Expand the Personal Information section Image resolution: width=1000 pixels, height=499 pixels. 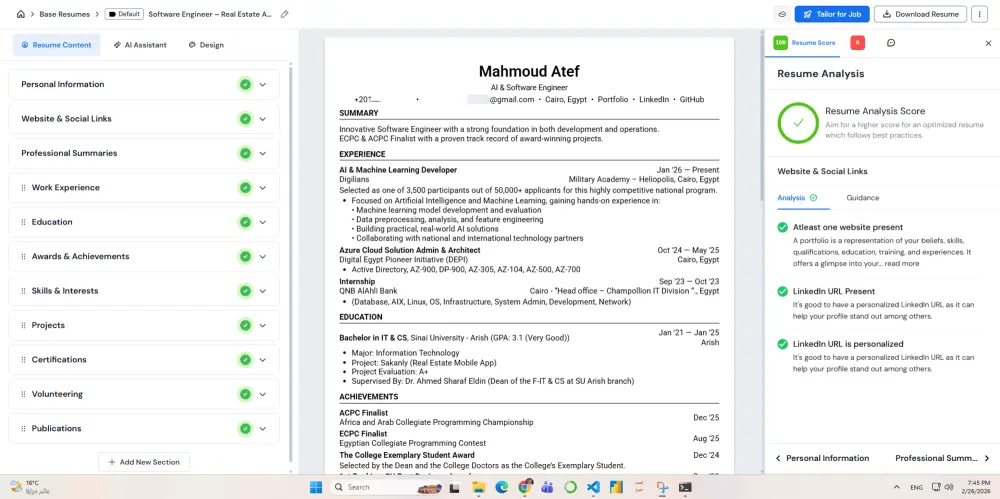pos(263,84)
